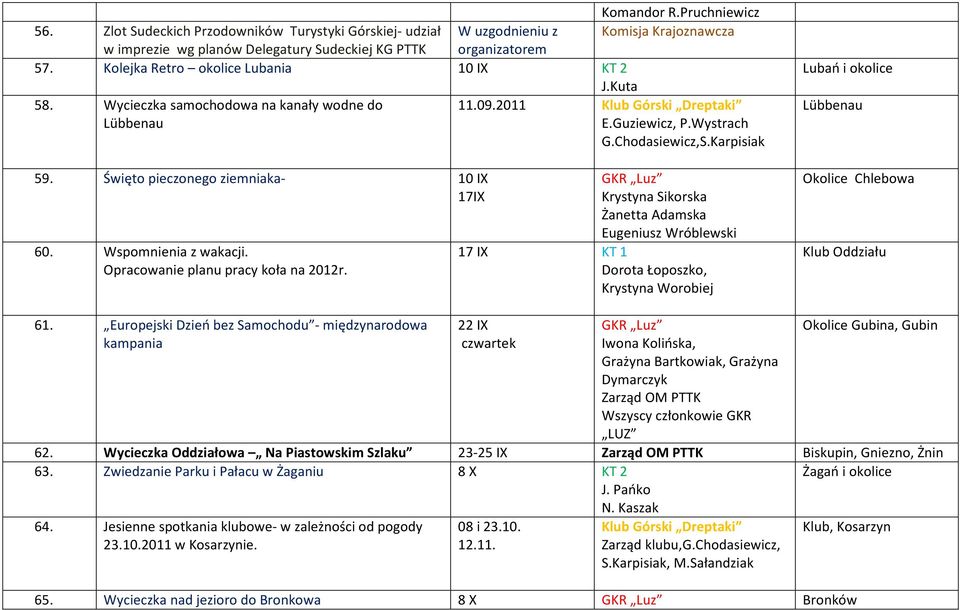Click name 'Eugeniusz Wróblewski'
960x610 pixels.
point(669,233)
